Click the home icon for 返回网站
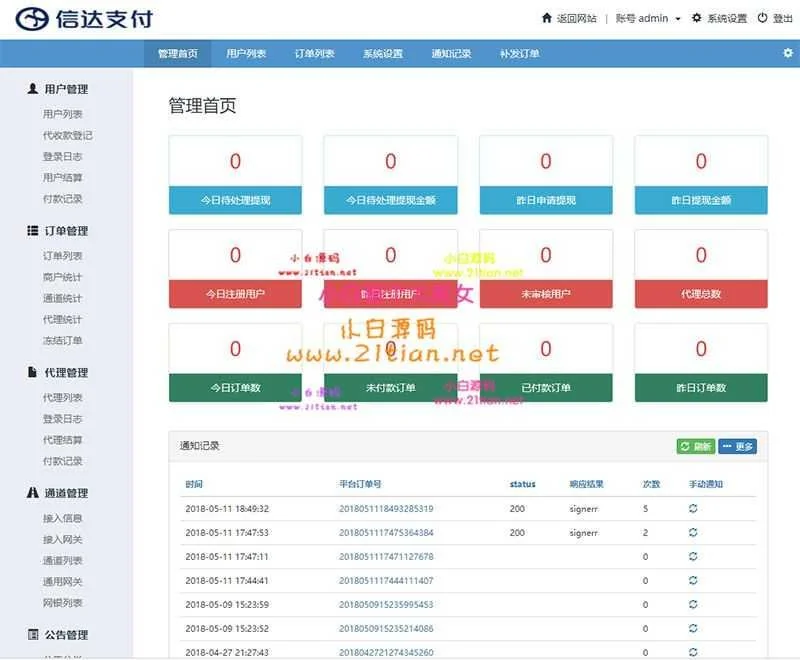Viewport: 800px width, 660px height. pos(546,18)
